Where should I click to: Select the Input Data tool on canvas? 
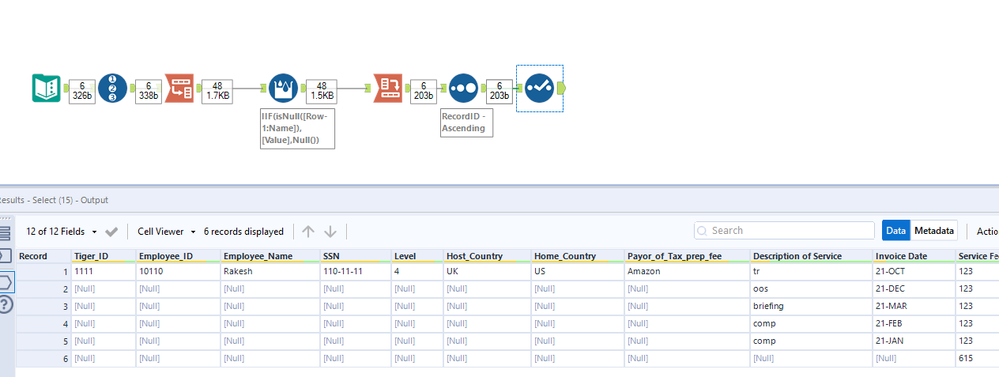(46, 88)
